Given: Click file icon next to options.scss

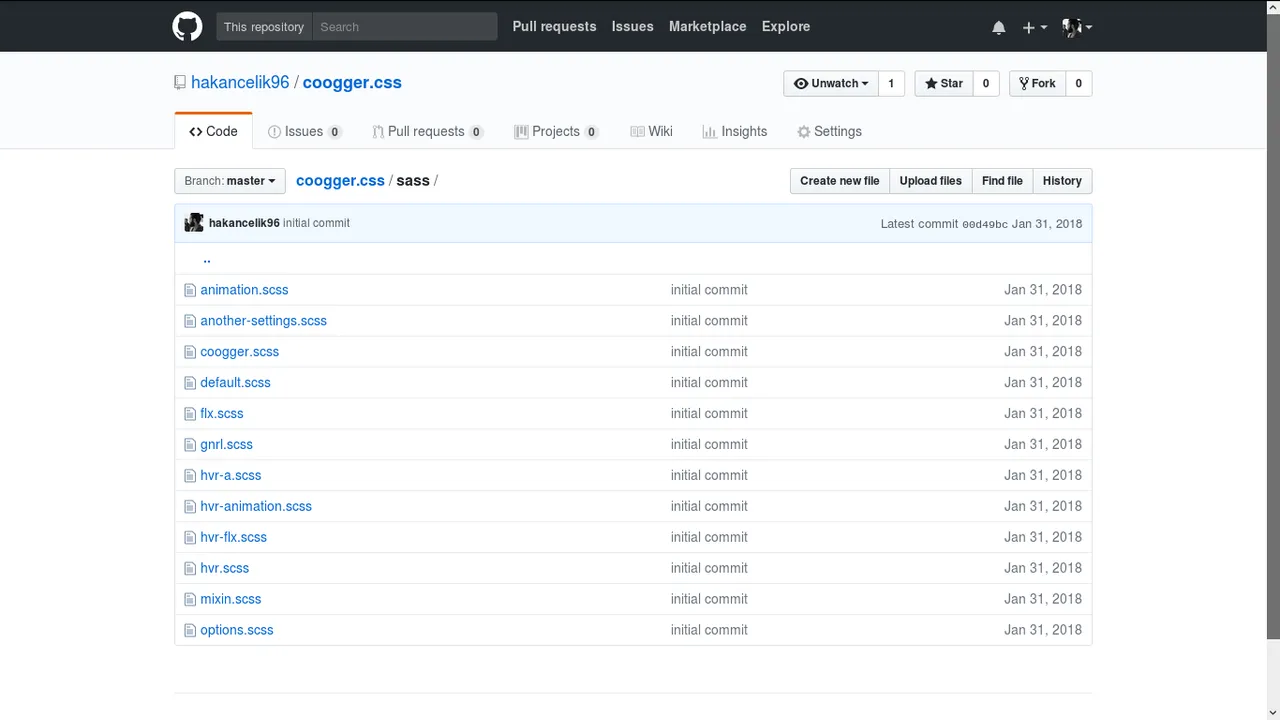Looking at the screenshot, I should [190, 631].
